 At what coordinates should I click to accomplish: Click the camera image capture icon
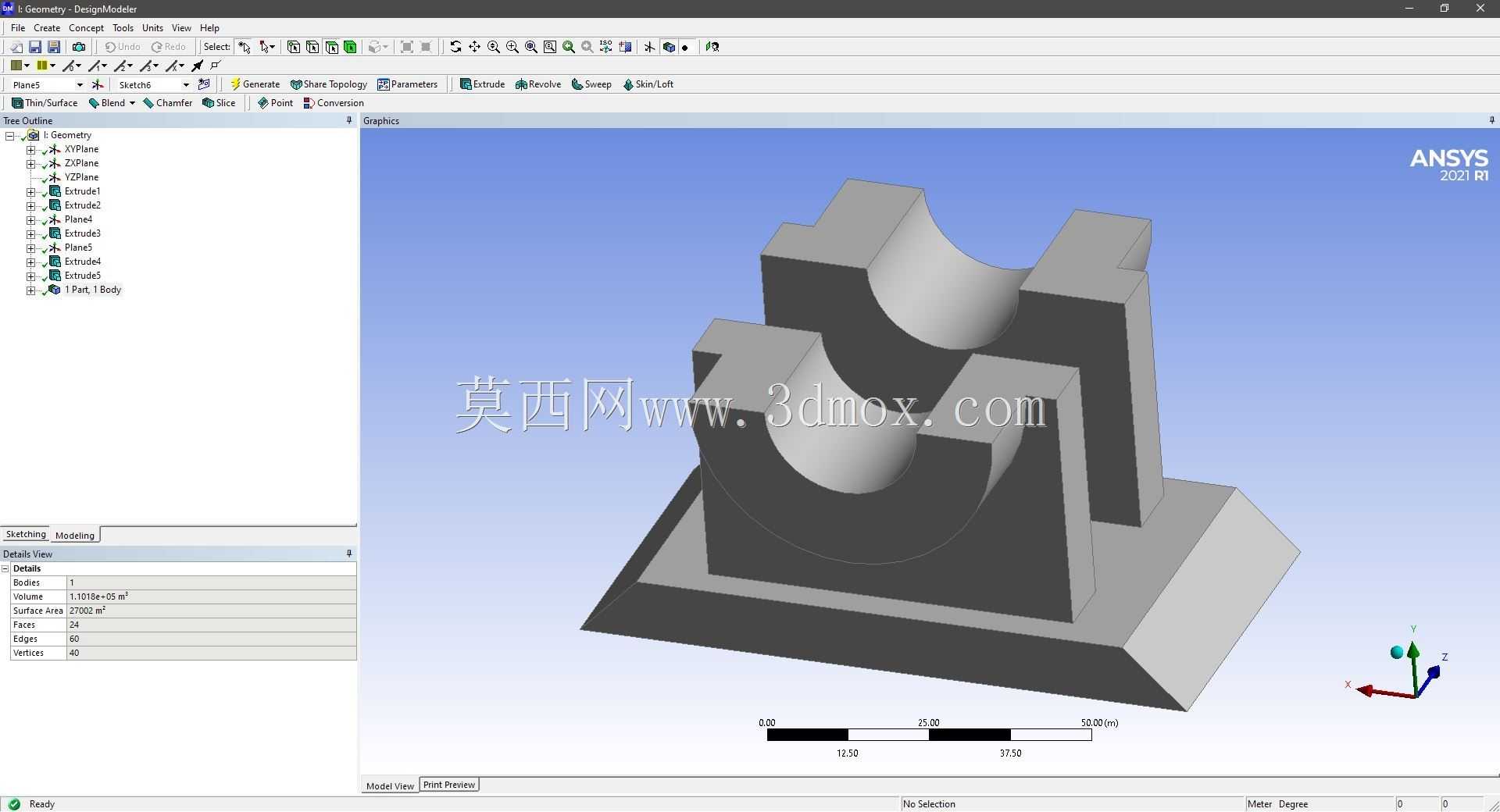(78, 47)
